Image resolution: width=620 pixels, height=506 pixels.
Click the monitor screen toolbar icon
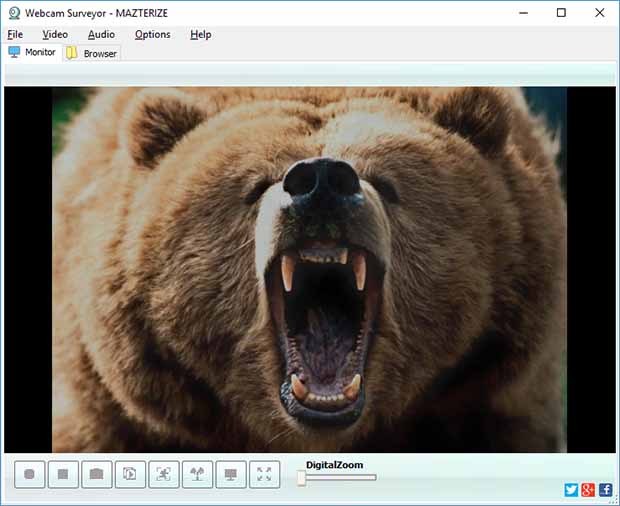click(x=231, y=474)
